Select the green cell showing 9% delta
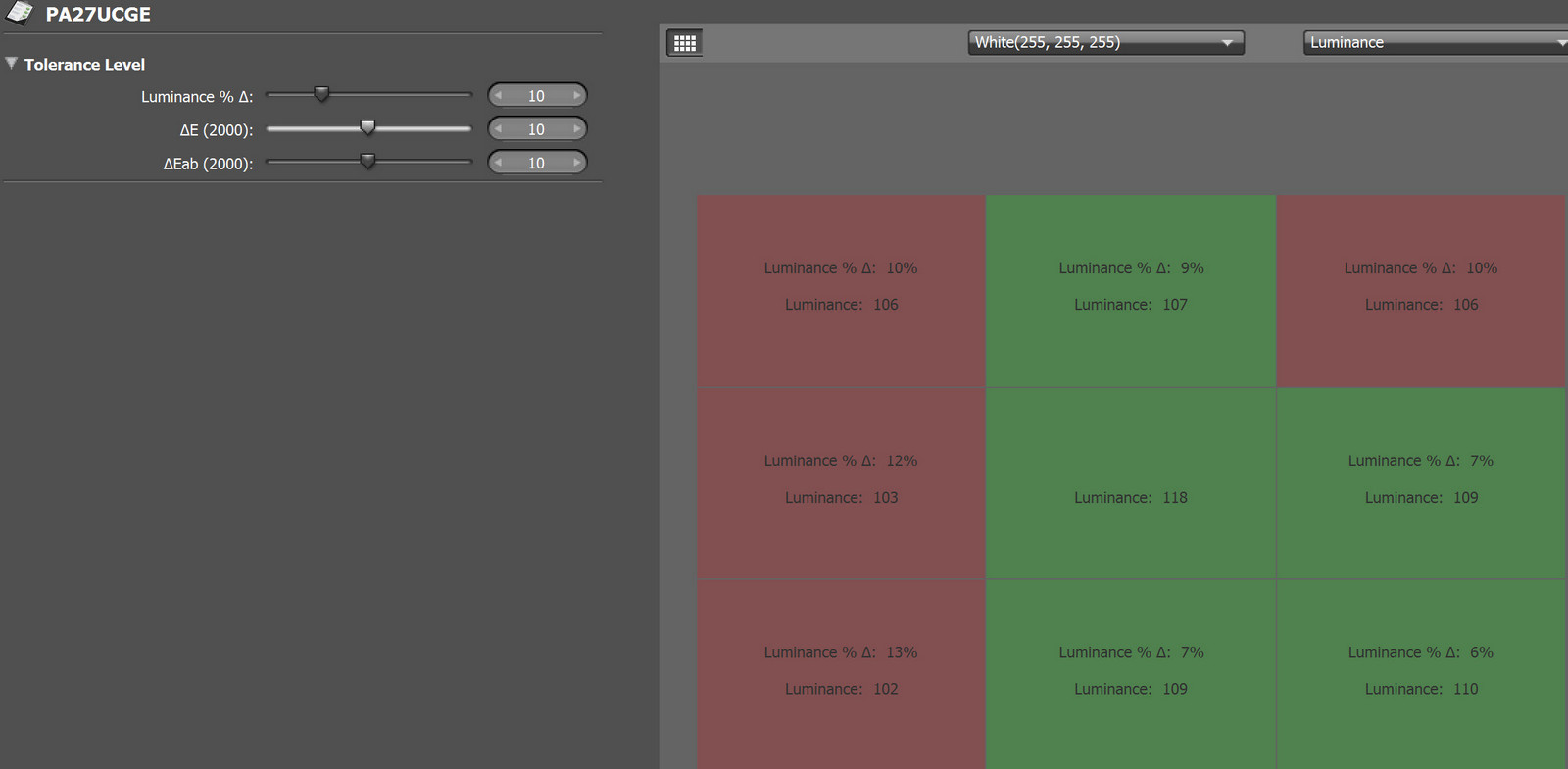 click(1130, 290)
